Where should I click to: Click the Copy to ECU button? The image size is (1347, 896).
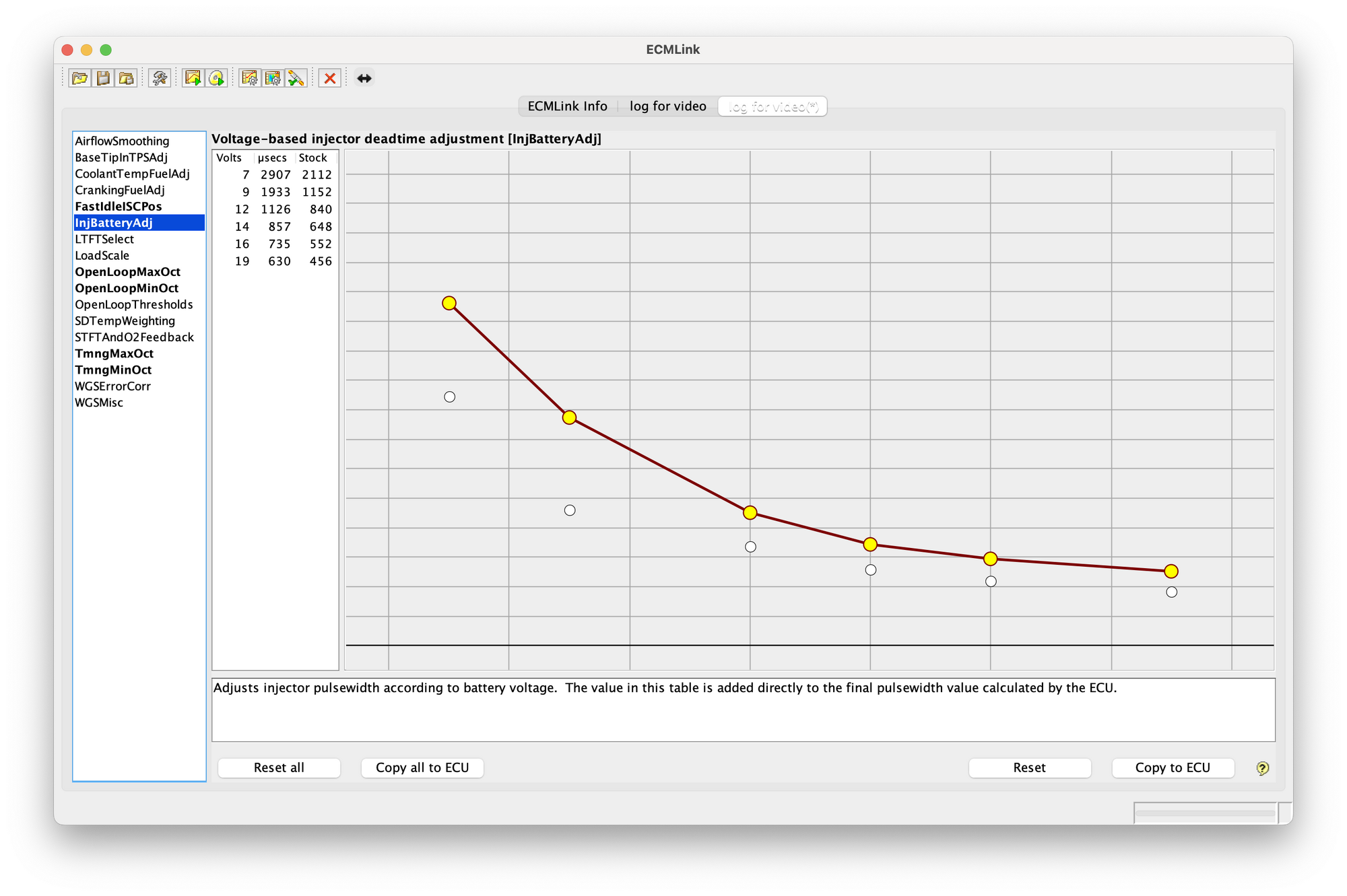click(1173, 767)
